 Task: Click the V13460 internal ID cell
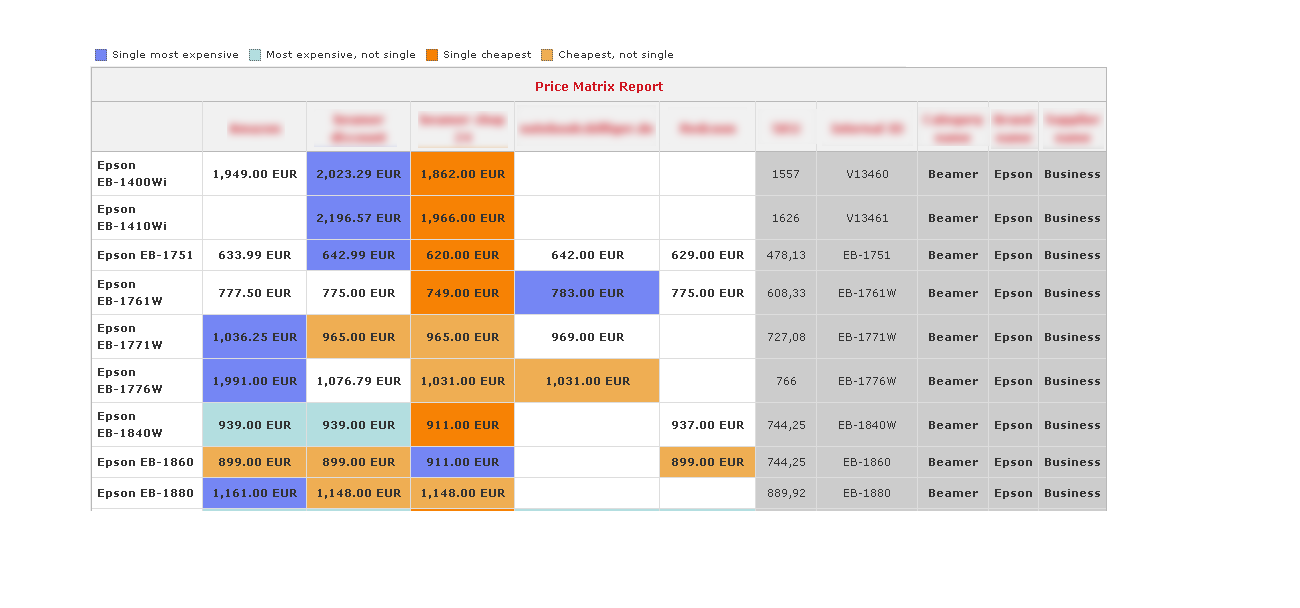click(867, 174)
